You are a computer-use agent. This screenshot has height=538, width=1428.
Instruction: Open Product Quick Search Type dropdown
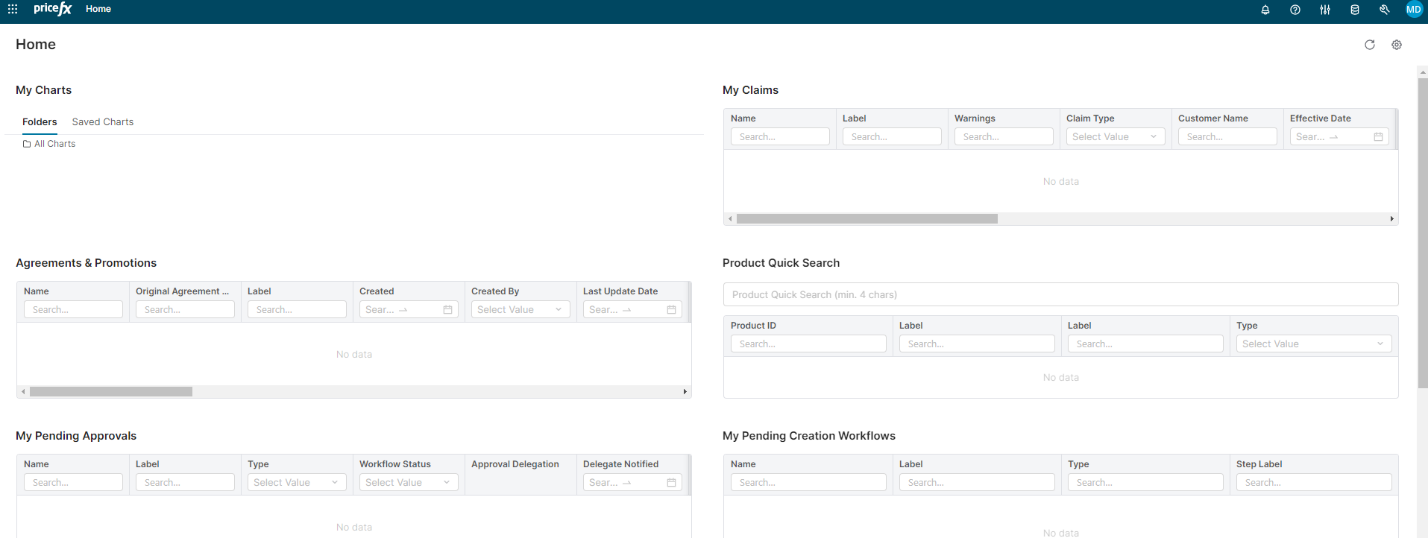pos(1311,344)
